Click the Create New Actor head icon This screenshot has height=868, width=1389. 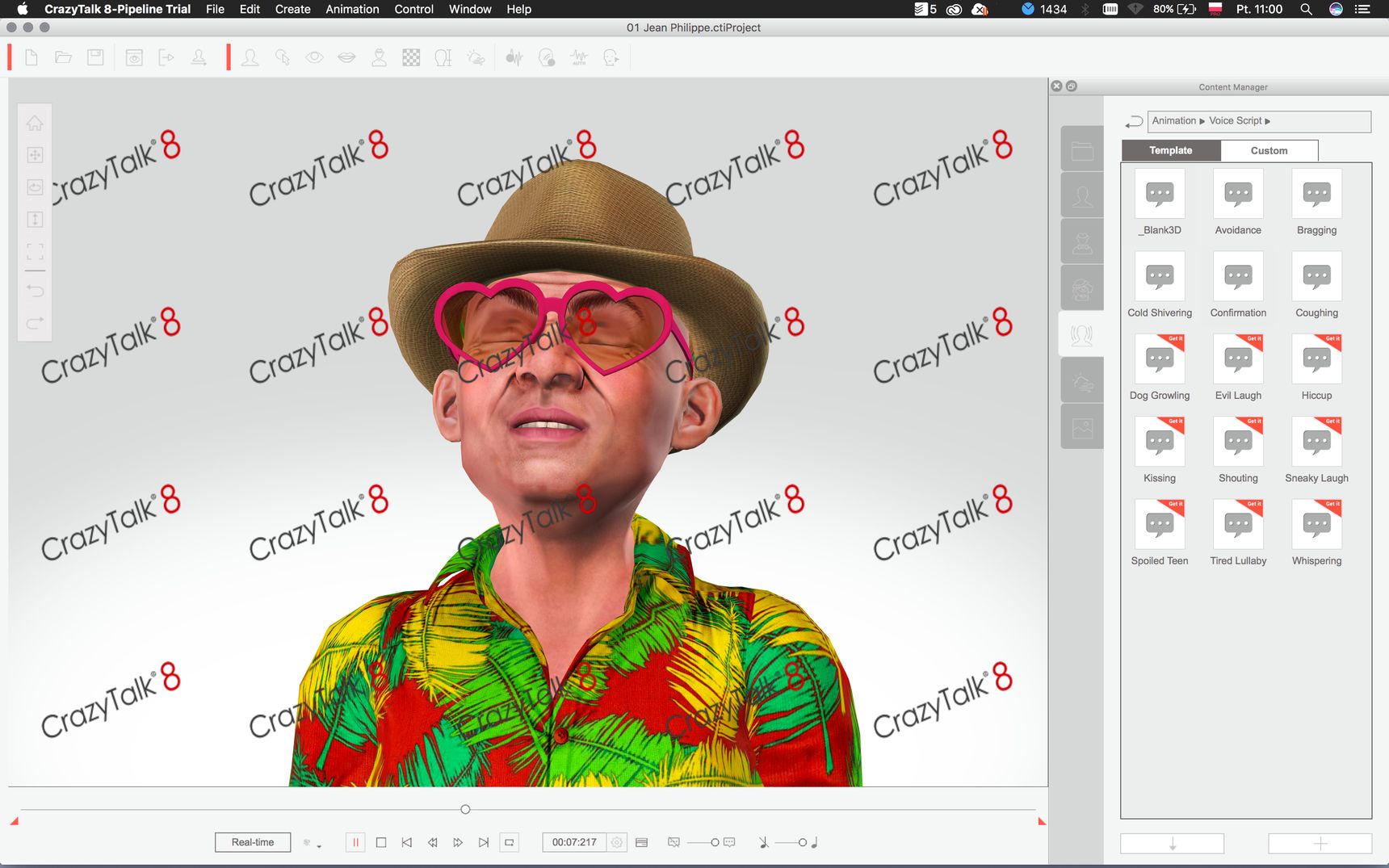click(x=250, y=57)
